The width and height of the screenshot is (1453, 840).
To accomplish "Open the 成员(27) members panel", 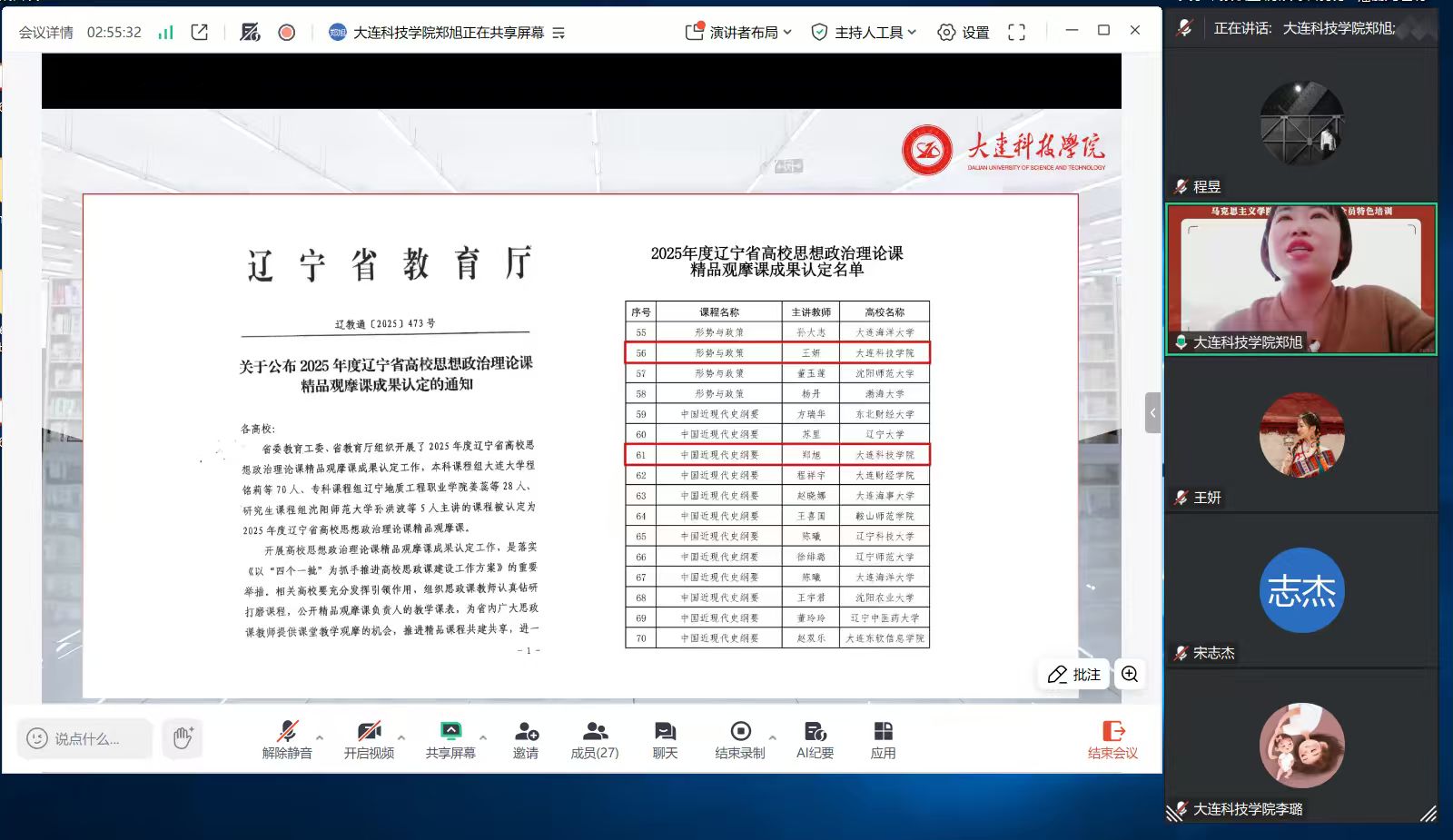I will tap(595, 740).
